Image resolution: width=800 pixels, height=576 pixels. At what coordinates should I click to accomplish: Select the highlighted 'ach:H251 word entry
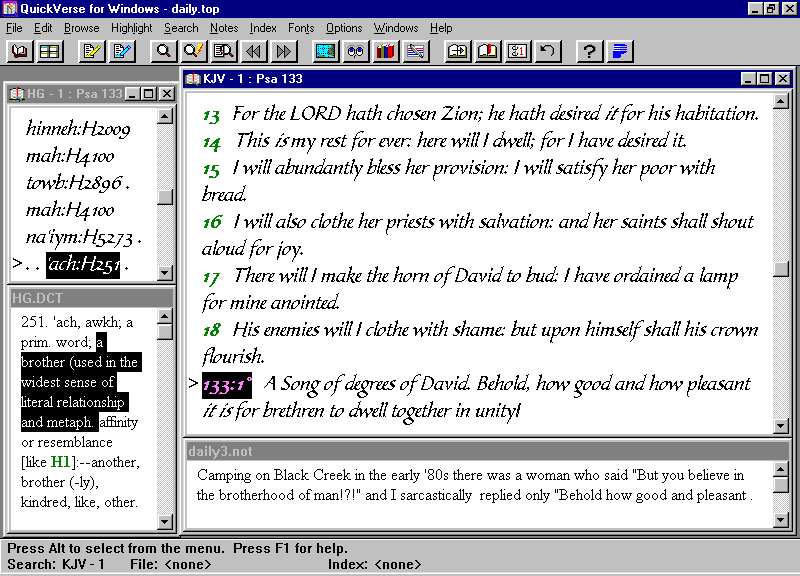click(83, 265)
